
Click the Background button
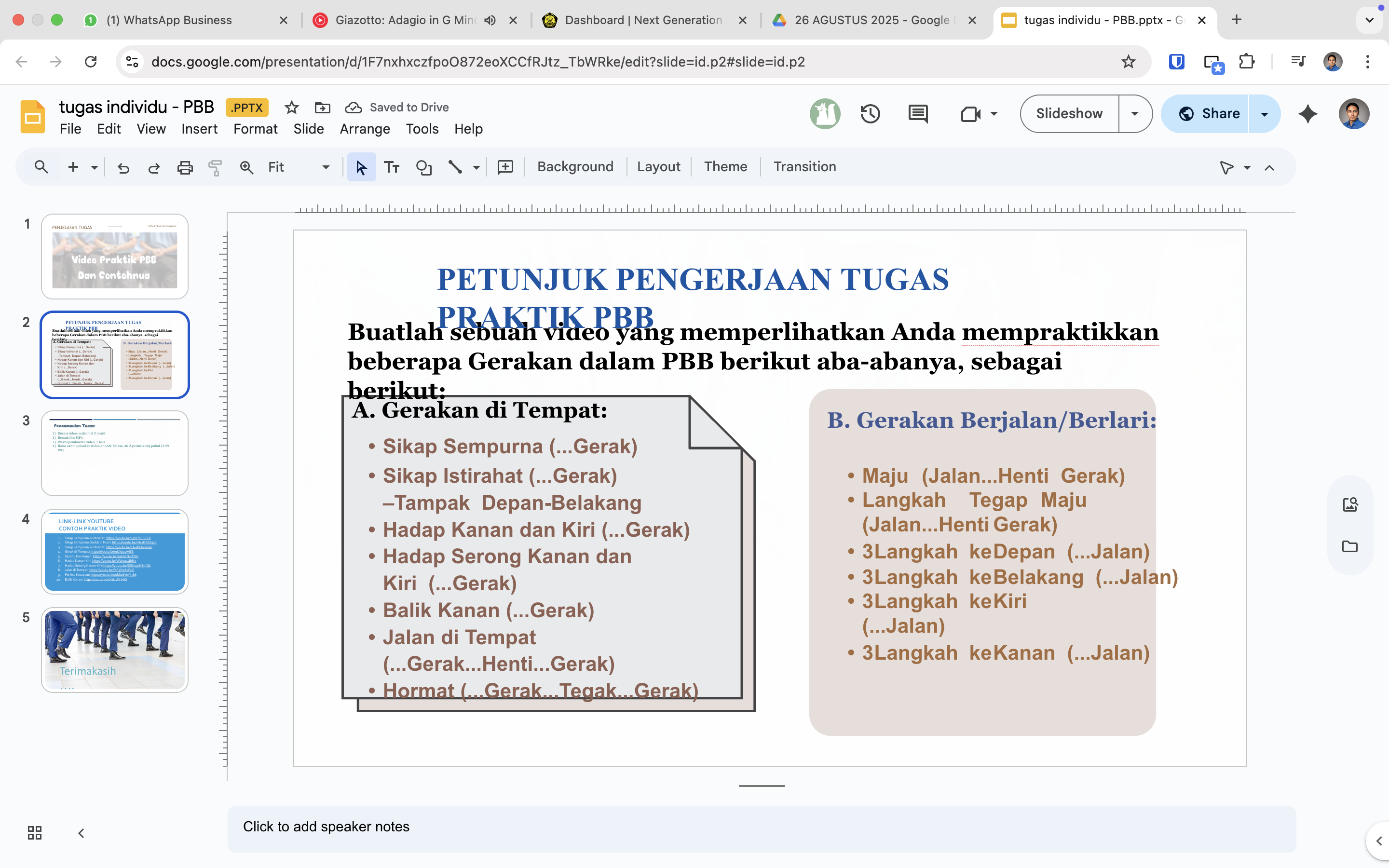coord(575,167)
